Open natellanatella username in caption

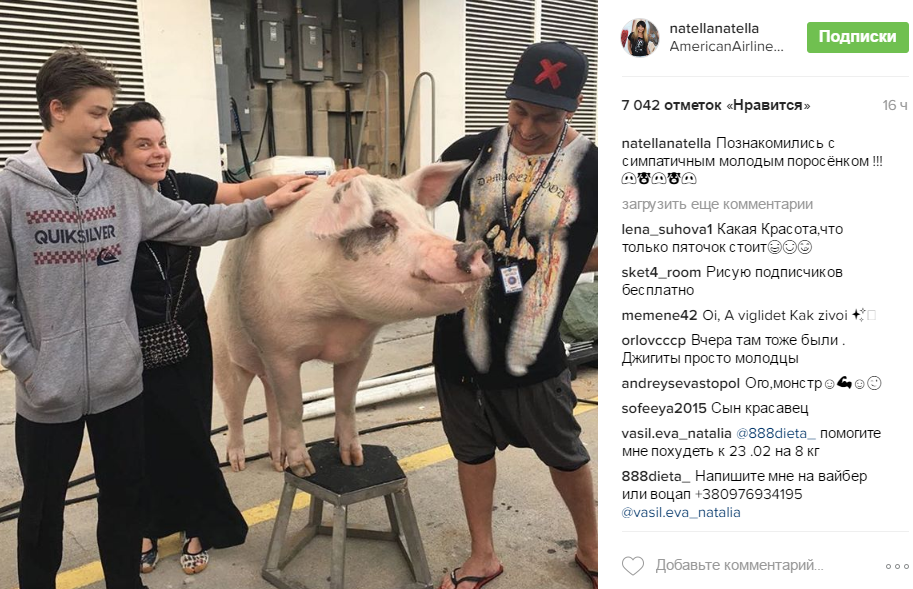(x=666, y=143)
